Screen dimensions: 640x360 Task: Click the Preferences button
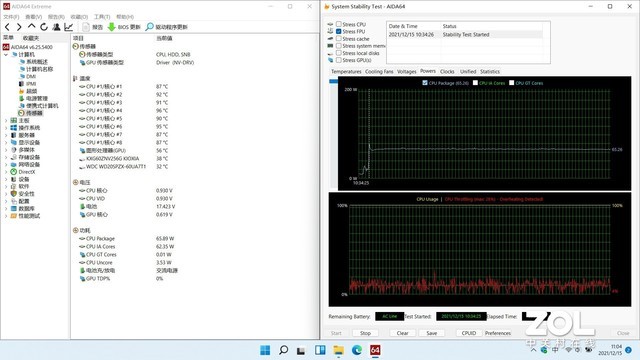pyautogui.click(x=498, y=333)
